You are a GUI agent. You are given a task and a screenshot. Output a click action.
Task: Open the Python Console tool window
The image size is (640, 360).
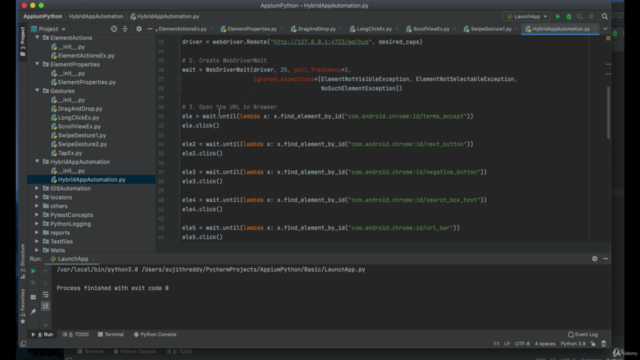[x=155, y=334]
